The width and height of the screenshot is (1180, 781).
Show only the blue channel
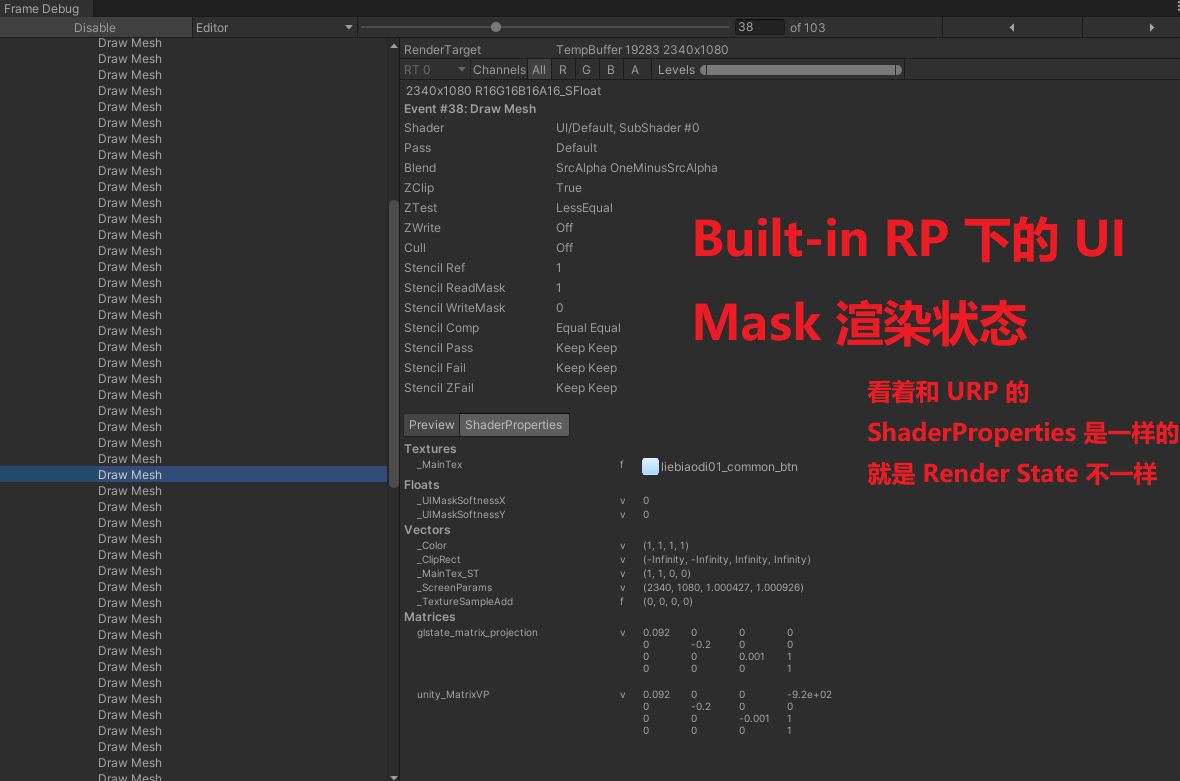(611, 69)
